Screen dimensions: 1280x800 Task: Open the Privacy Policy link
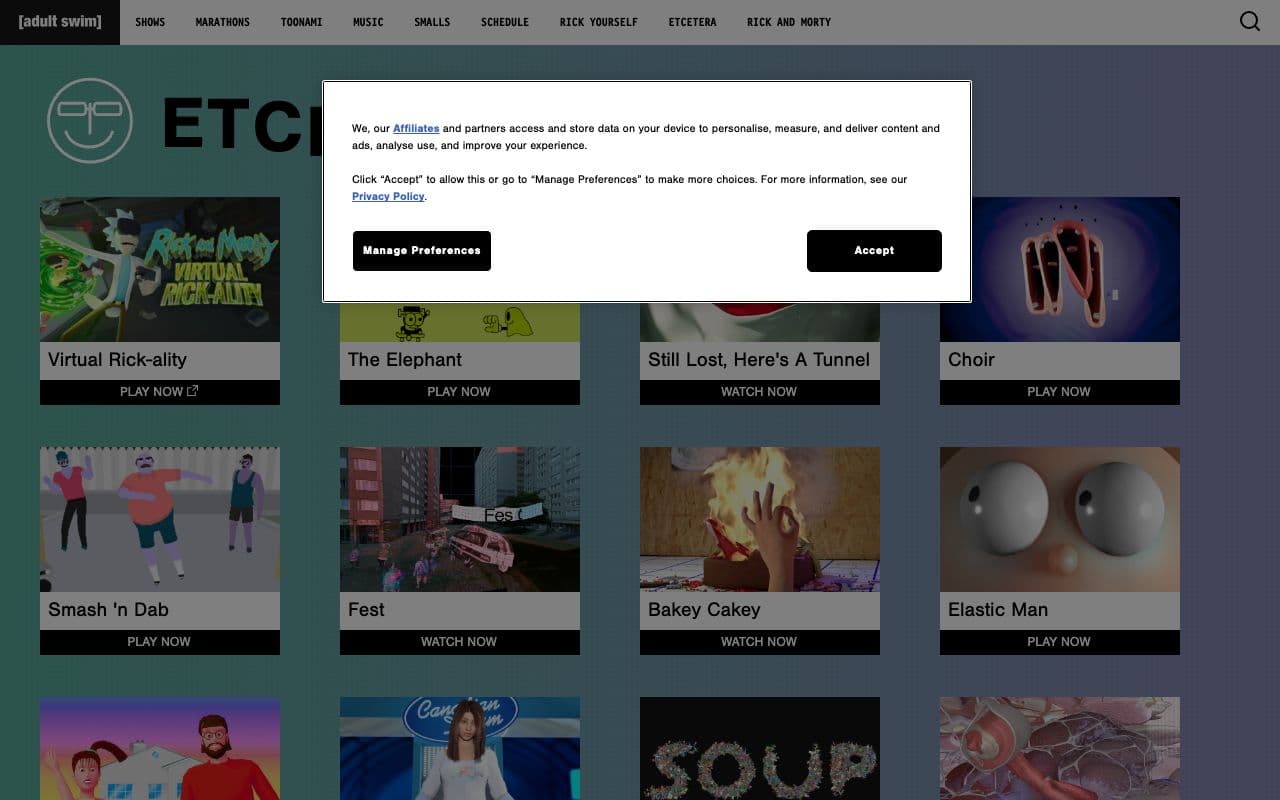(x=388, y=196)
